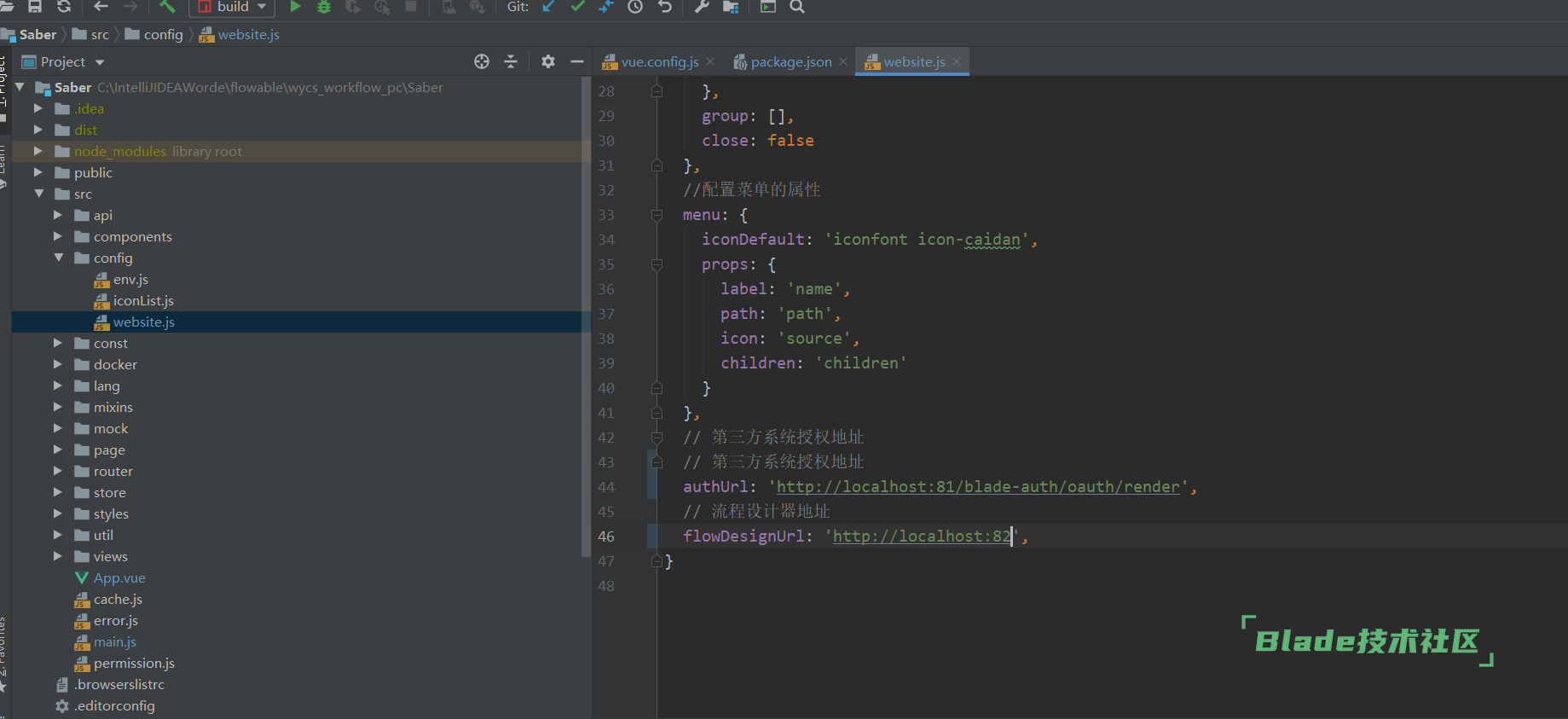Viewport: 1568px width, 719px height.
Task: Close the website.js tab
Action: [957, 61]
